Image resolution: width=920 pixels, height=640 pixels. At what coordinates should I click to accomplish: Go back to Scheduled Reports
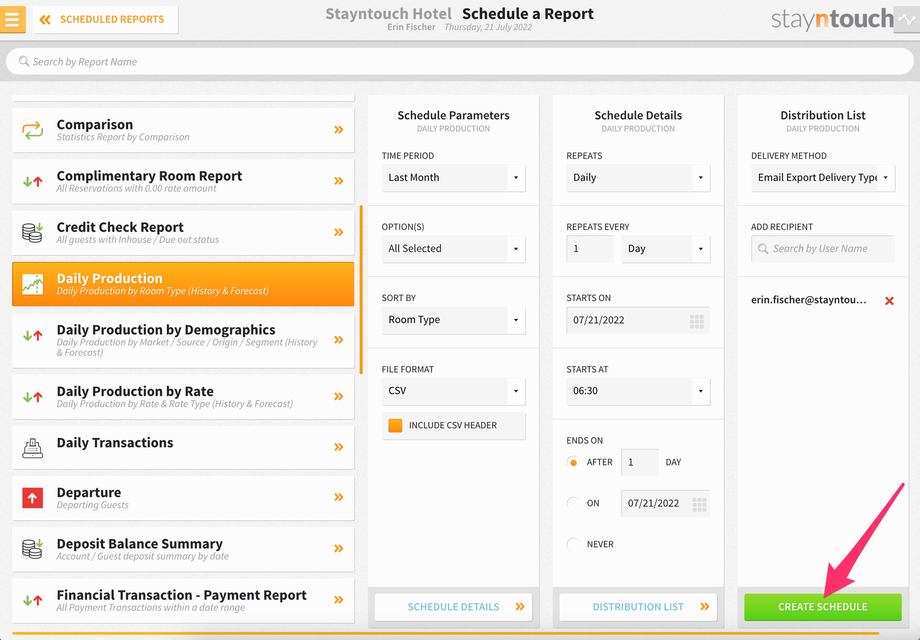coord(105,19)
